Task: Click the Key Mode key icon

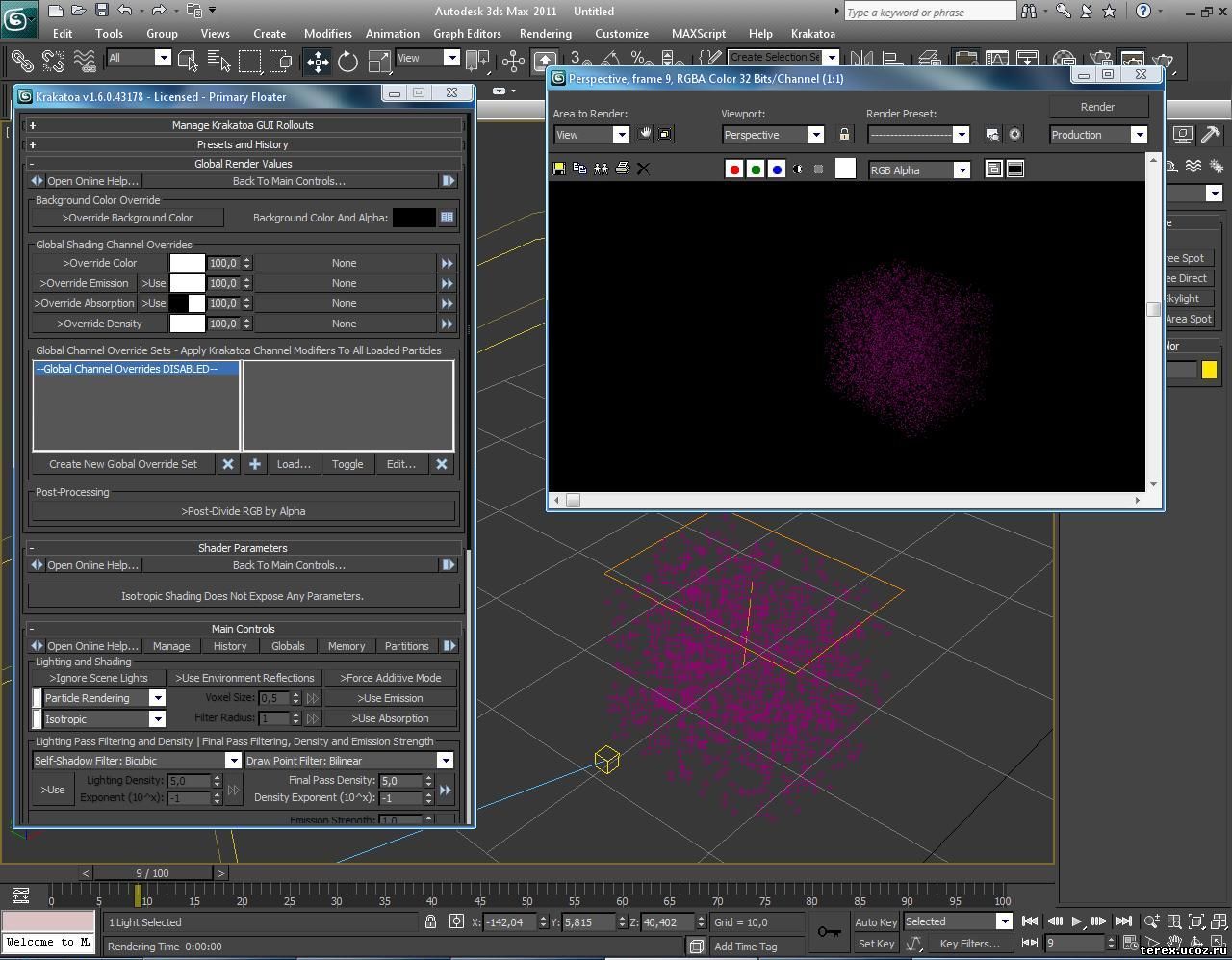Action: [829, 931]
